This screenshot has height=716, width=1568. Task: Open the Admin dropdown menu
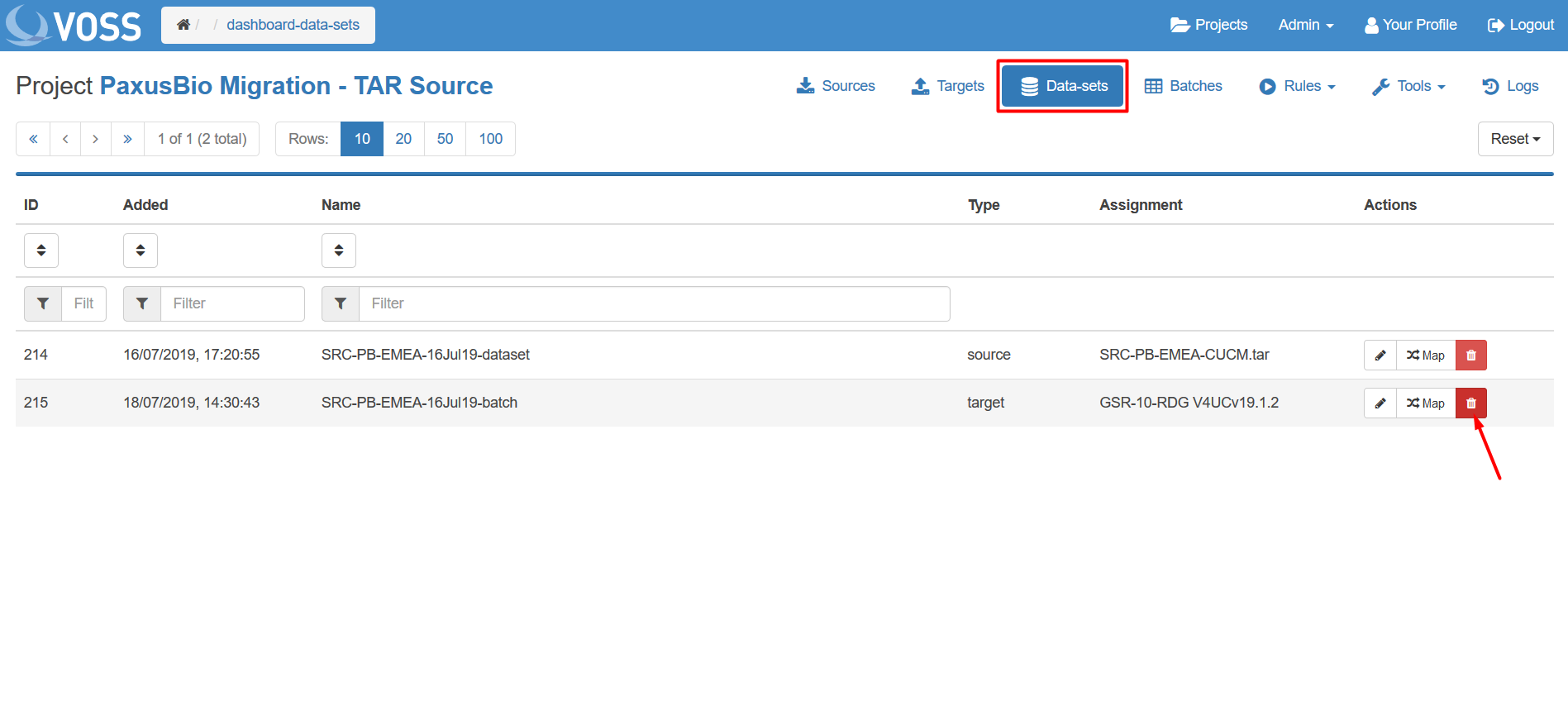(x=1305, y=25)
